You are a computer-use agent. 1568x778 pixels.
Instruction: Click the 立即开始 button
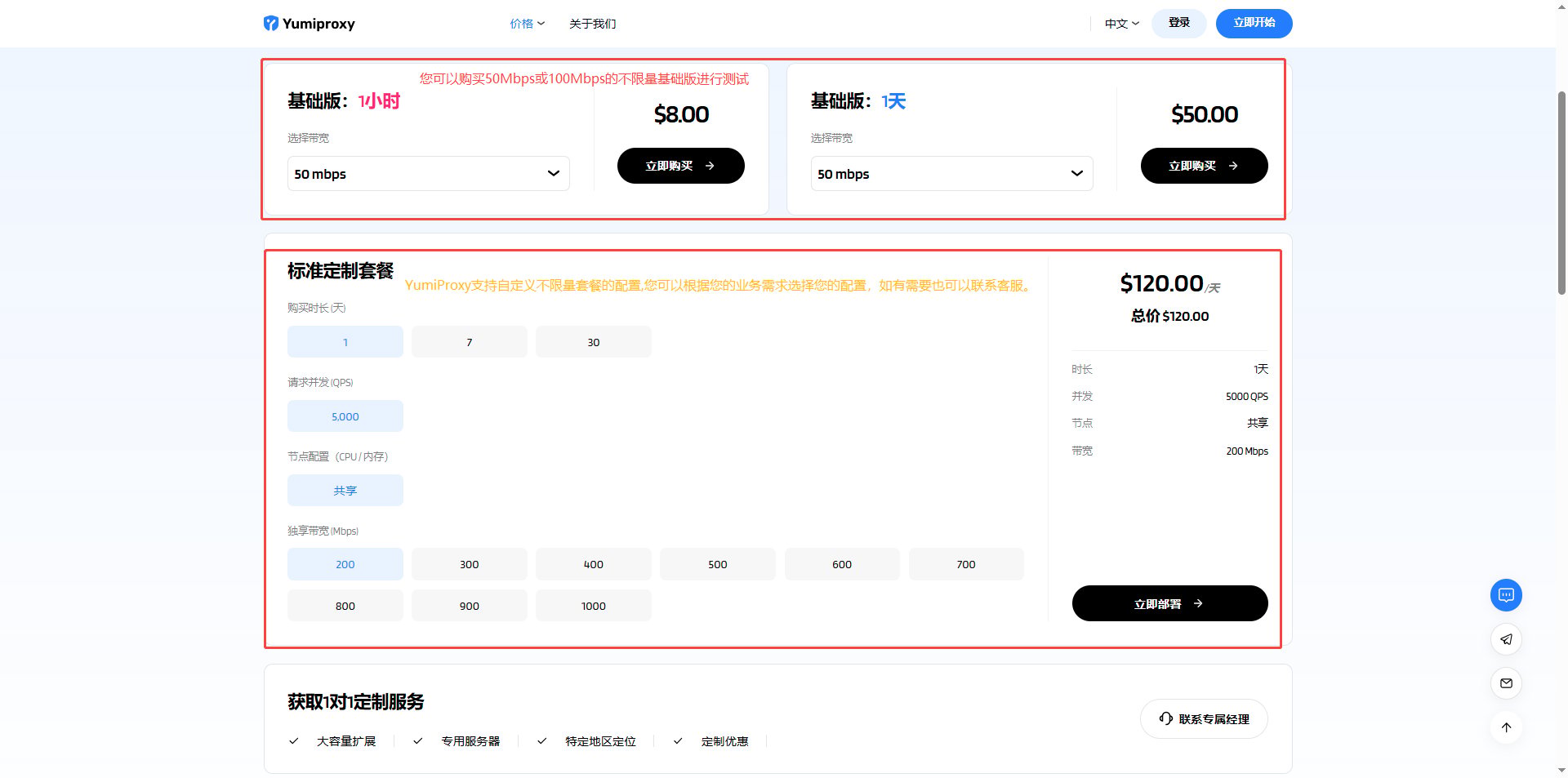pos(1254,23)
